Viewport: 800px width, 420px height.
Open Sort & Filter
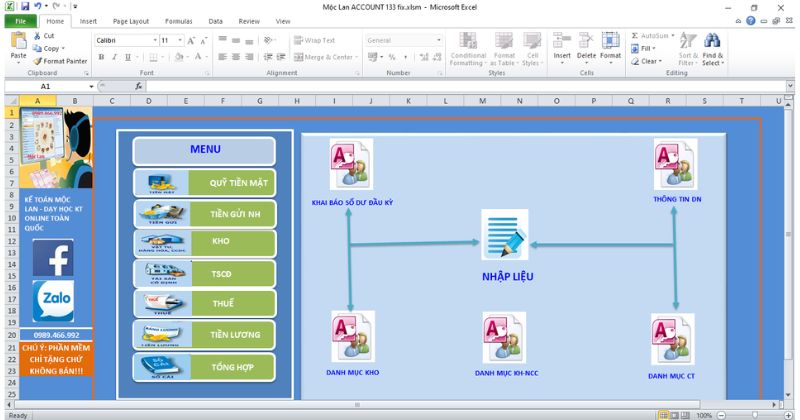click(688, 49)
